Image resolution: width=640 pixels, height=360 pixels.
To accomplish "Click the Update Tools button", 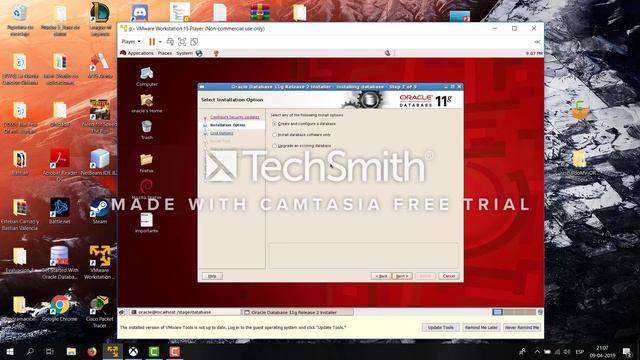I will pyautogui.click(x=440, y=327).
